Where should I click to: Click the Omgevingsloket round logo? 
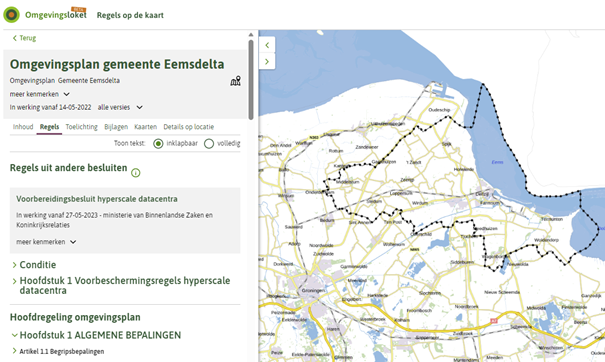tap(12, 15)
